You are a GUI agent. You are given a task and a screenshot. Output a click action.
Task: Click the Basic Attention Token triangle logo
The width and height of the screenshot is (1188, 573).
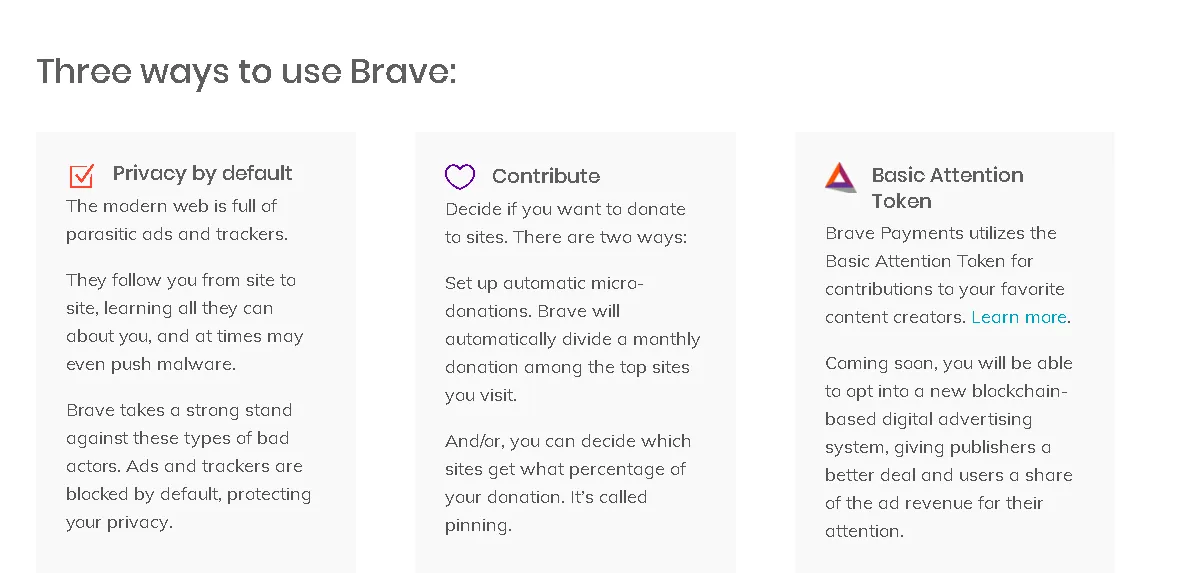point(840,177)
